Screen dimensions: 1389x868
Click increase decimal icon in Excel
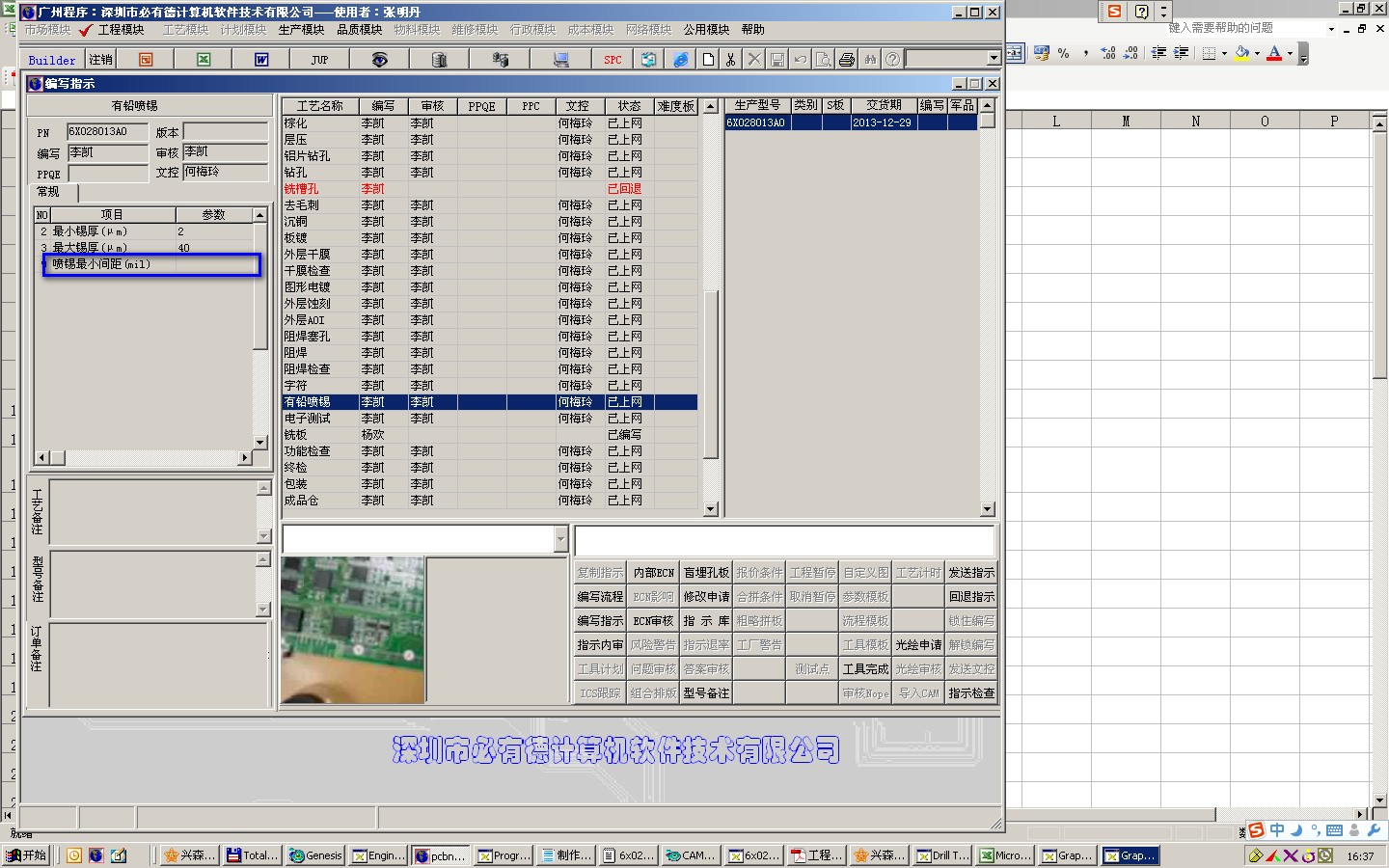pos(1108,53)
